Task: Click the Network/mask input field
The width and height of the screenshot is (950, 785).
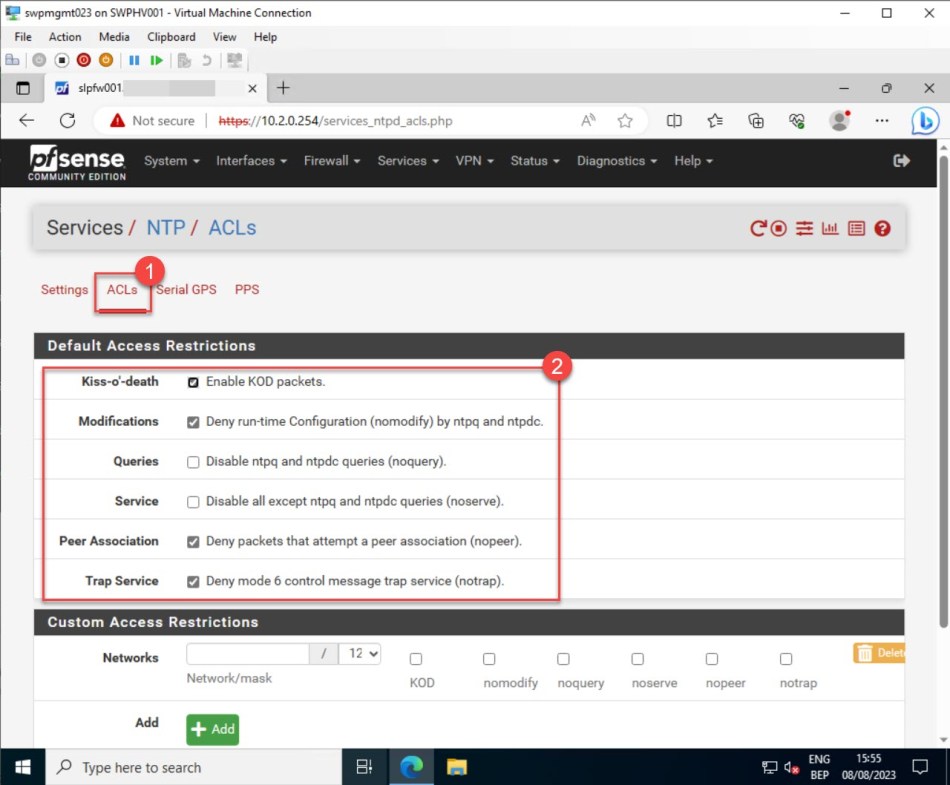Action: pos(247,653)
